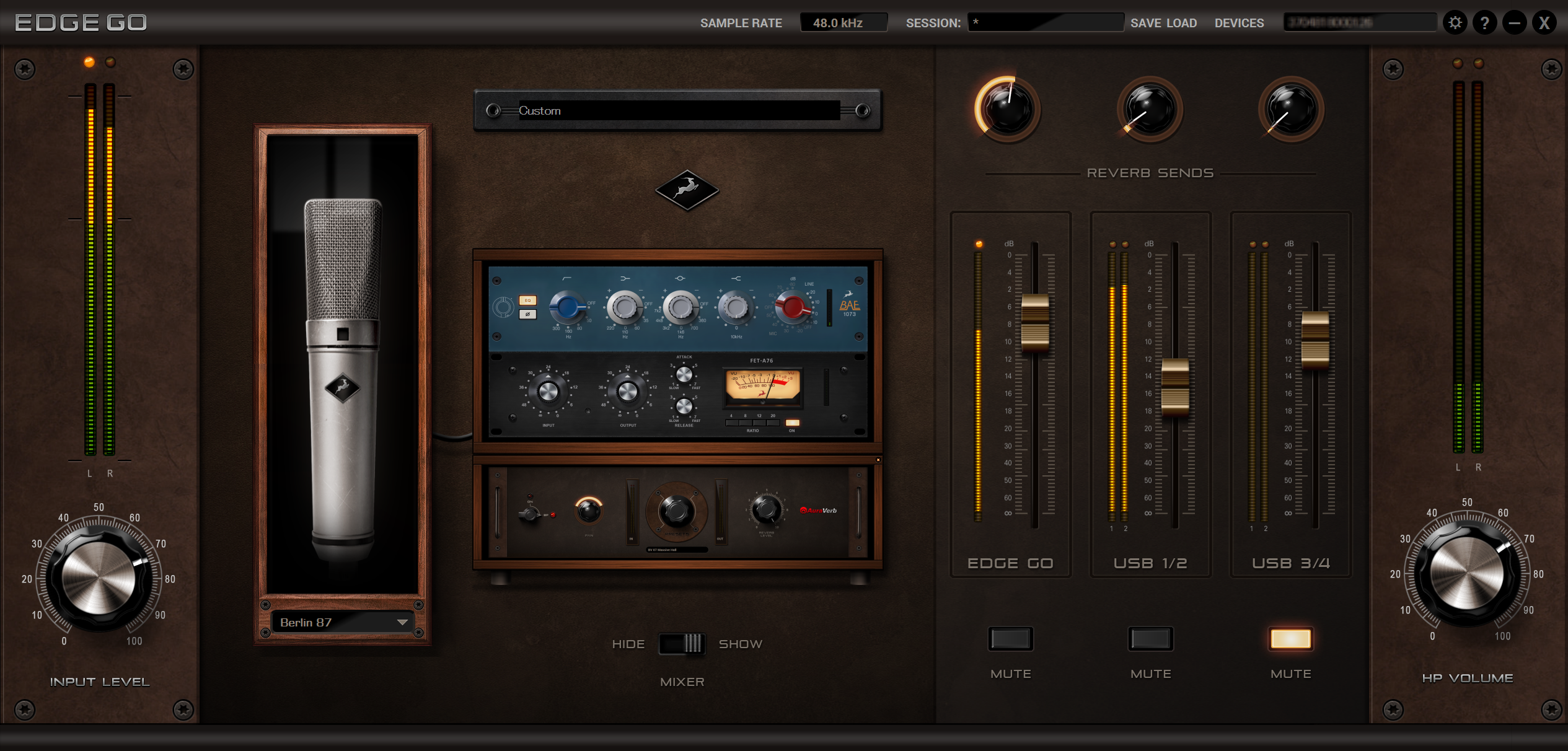Click the FET-A76 ATTACK knob

pos(684,374)
